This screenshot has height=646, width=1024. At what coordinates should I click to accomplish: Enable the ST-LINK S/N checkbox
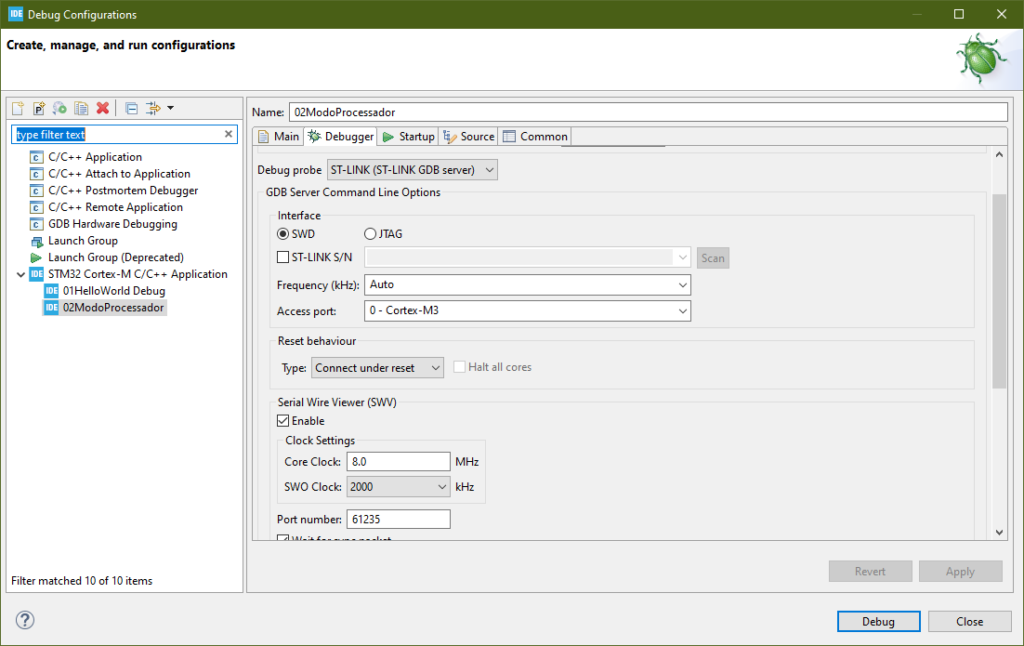[x=283, y=258]
